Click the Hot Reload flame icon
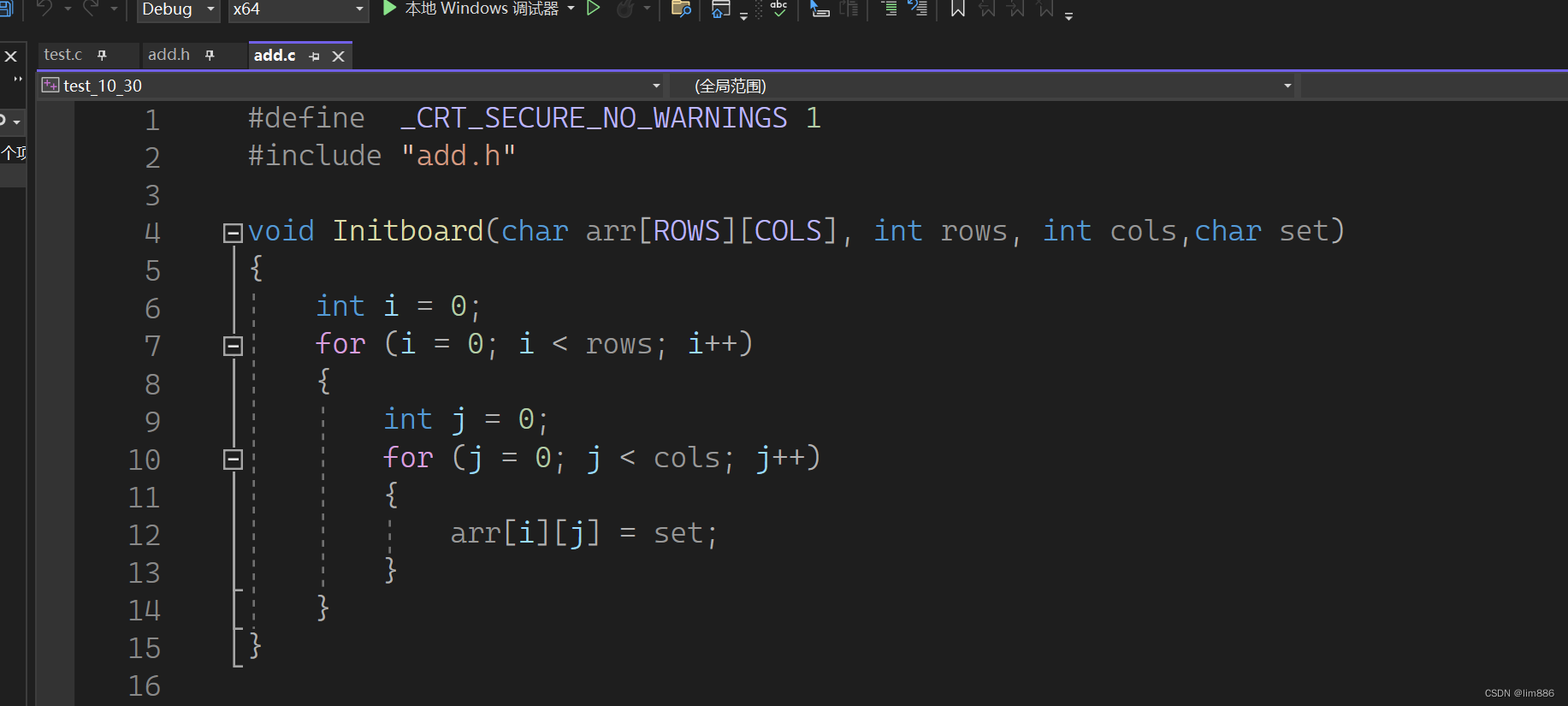This screenshot has width=1568, height=706. pyautogui.click(x=626, y=9)
